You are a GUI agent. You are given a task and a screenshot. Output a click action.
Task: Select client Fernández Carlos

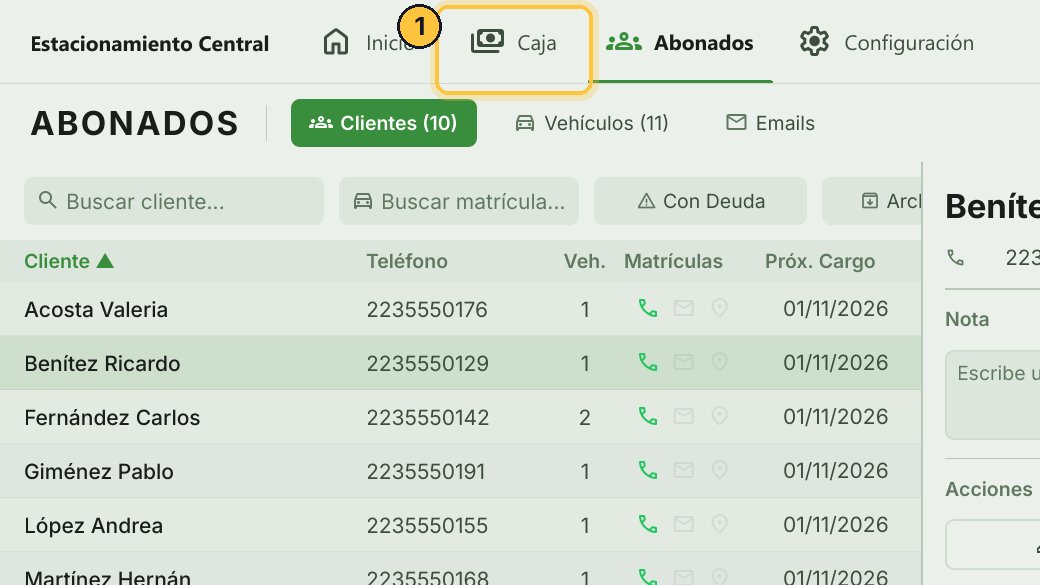(x=112, y=418)
